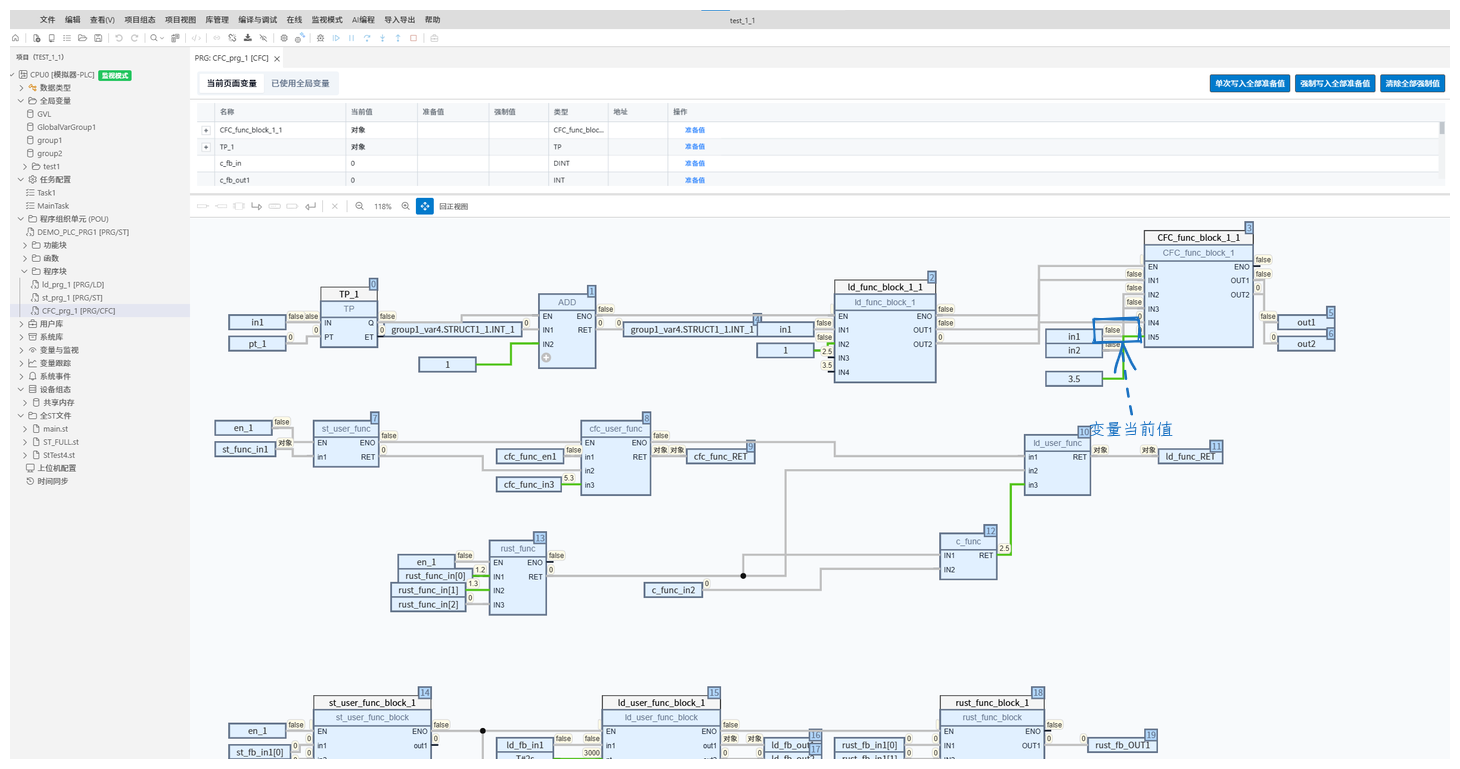
Task: Click the code brackets toolbar icon
Action: point(196,38)
